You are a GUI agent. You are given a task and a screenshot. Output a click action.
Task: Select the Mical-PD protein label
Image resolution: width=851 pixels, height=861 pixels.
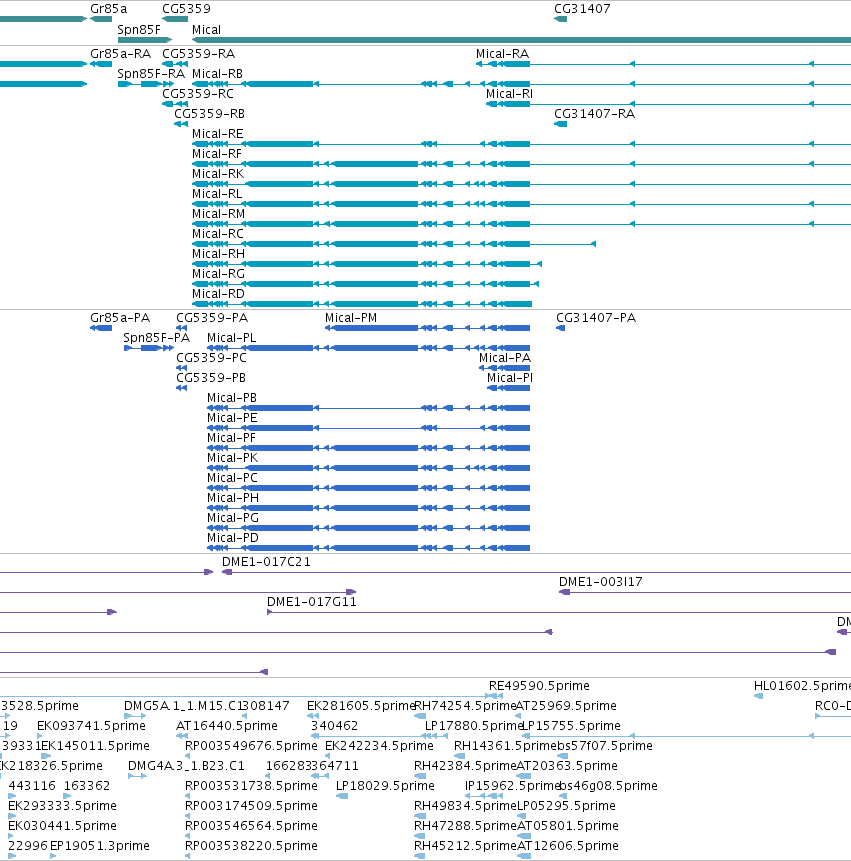pyautogui.click(x=233, y=538)
